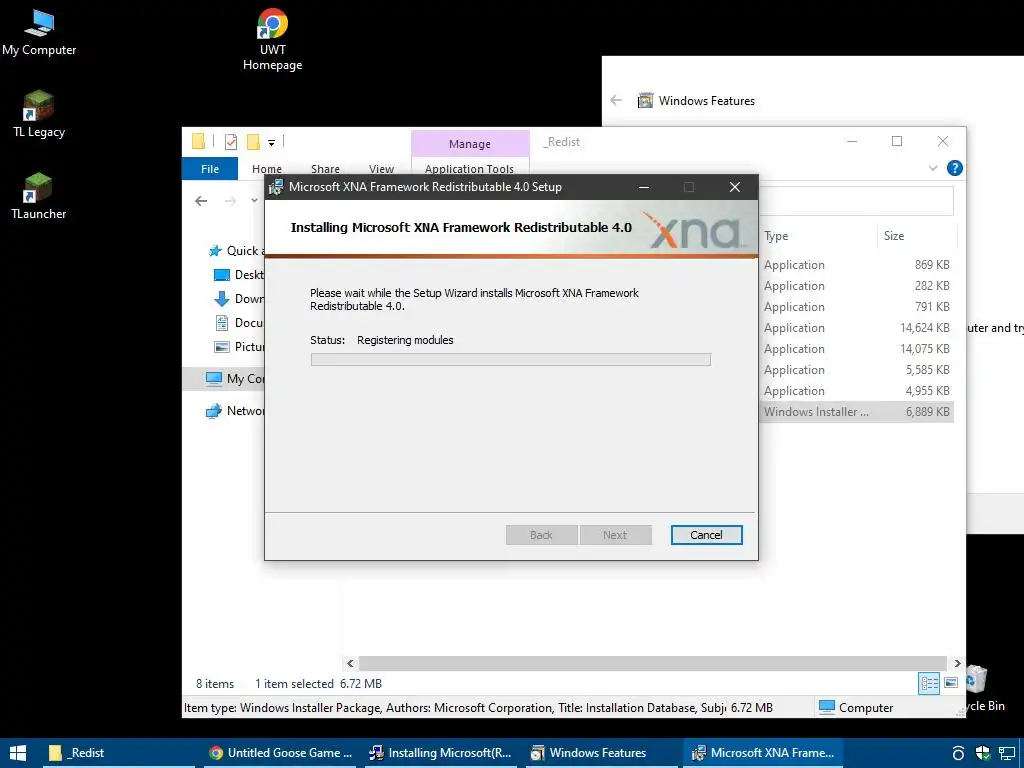The width and height of the screenshot is (1024, 768).
Task: Click the back arrow in Windows Features
Action: (x=616, y=101)
